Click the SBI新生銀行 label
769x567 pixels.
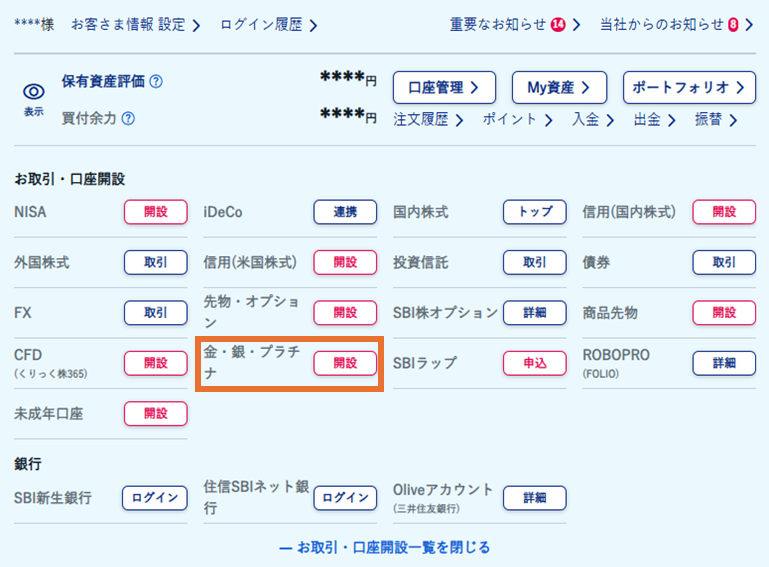[53, 498]
